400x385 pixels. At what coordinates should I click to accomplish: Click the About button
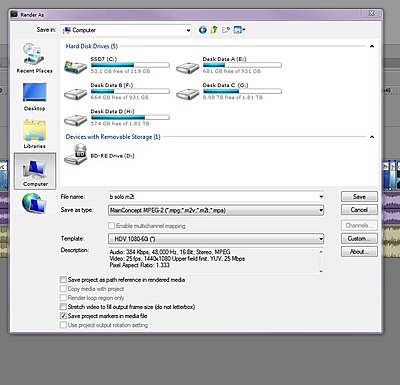point(359,252)
